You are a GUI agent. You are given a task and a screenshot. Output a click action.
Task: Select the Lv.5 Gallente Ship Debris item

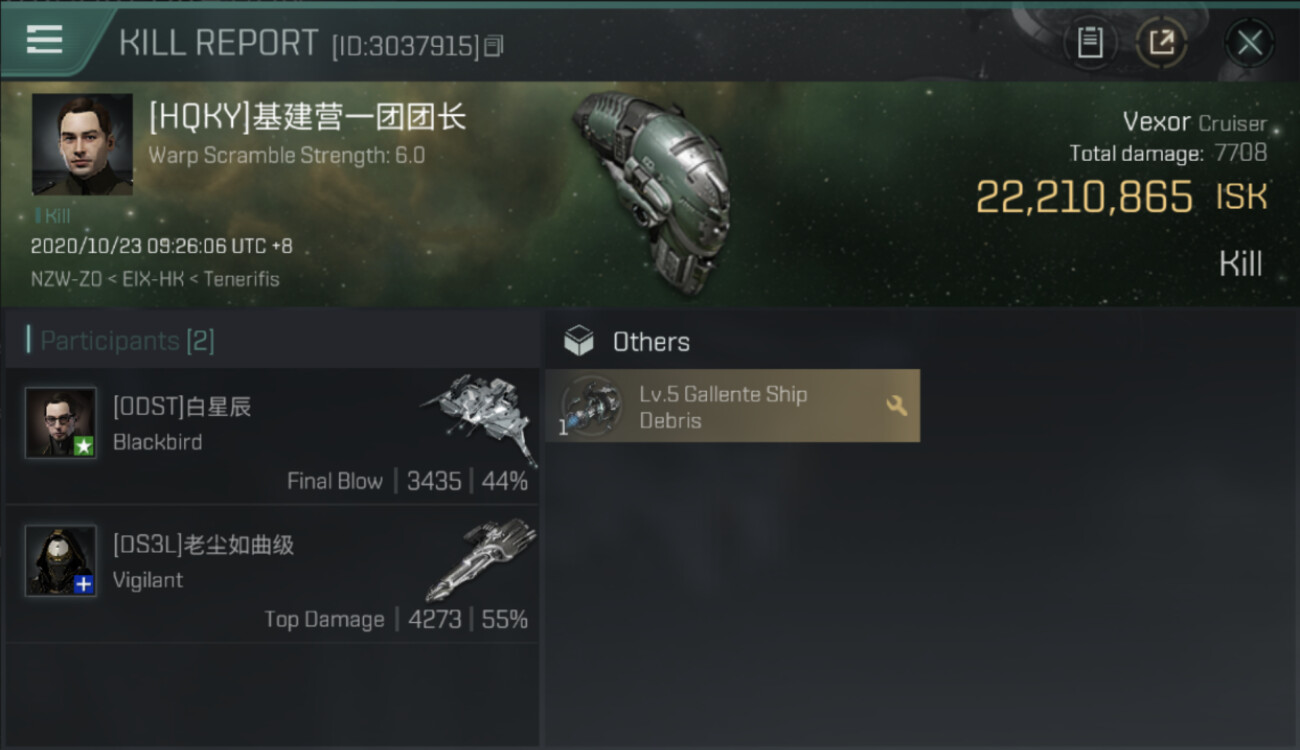732,406
